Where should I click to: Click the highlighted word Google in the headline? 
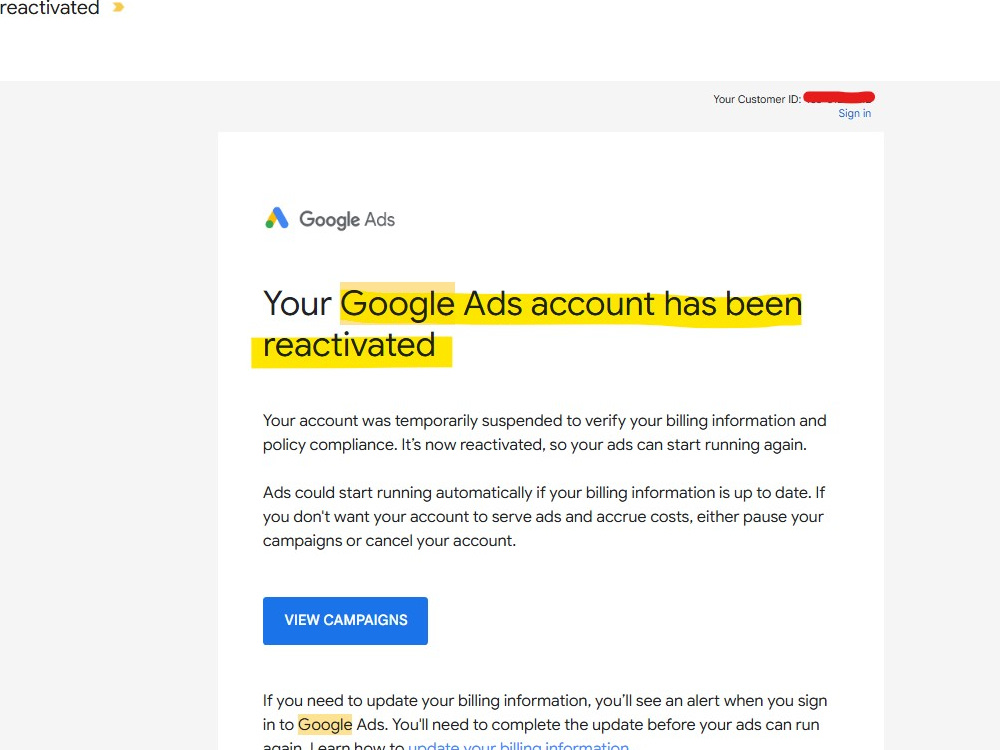[x=397, y=304]
